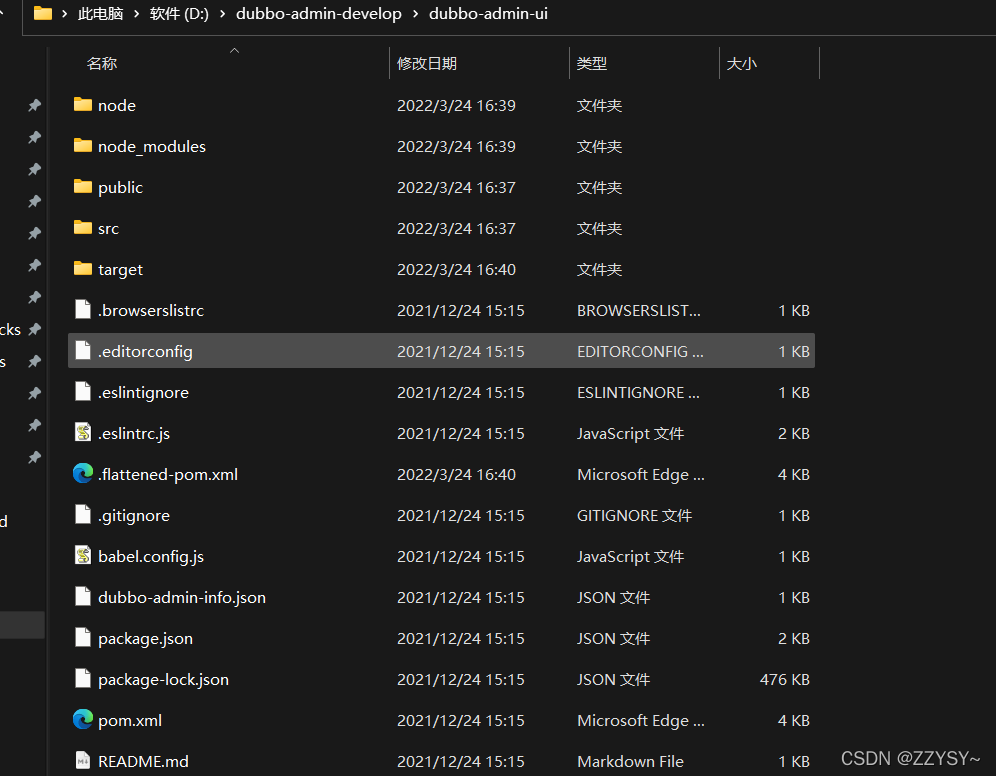Select the babel.config.js file name
The width and height of the screenshot is (996, 776).
pos(151,556)
